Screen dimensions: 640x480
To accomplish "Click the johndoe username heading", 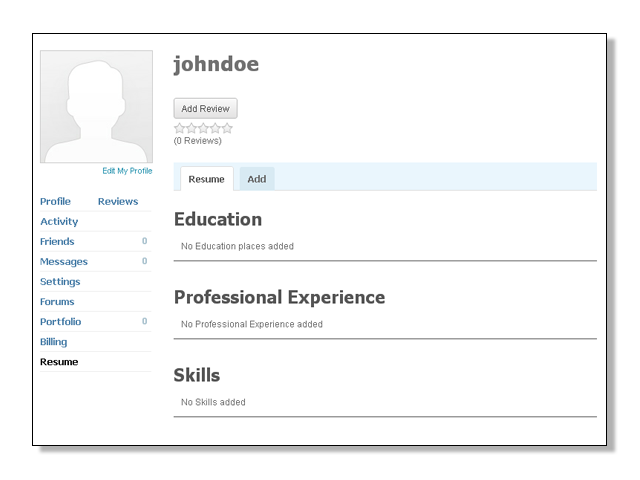I will coord(216,64).
